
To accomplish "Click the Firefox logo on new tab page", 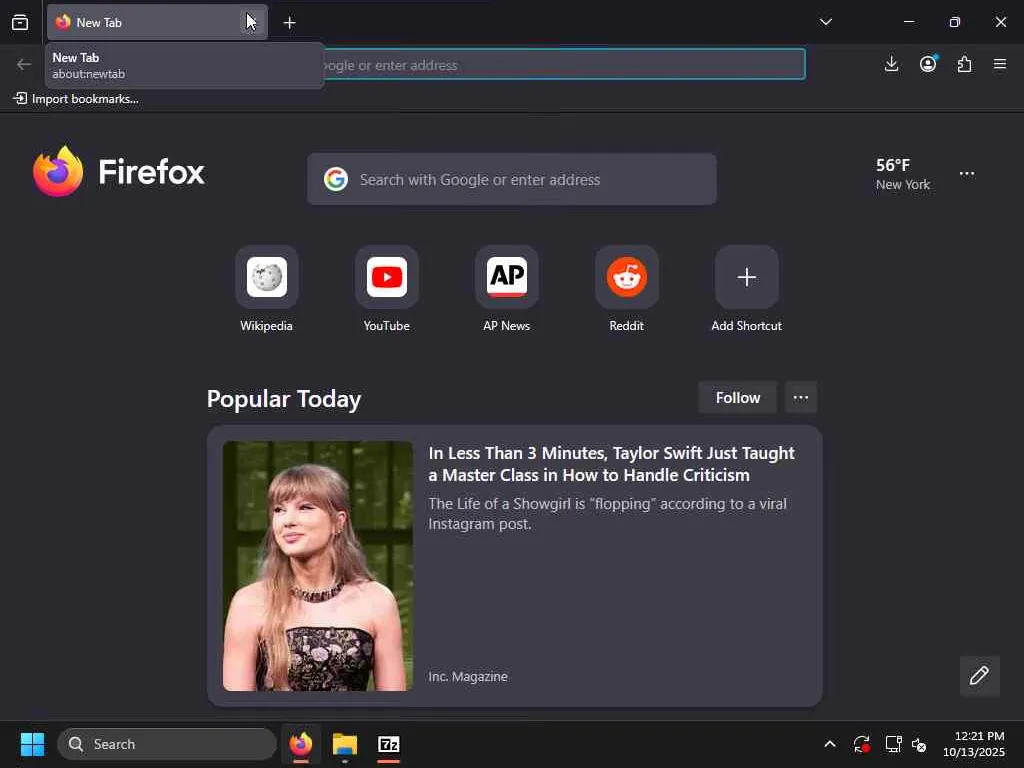I will point(119,172).
